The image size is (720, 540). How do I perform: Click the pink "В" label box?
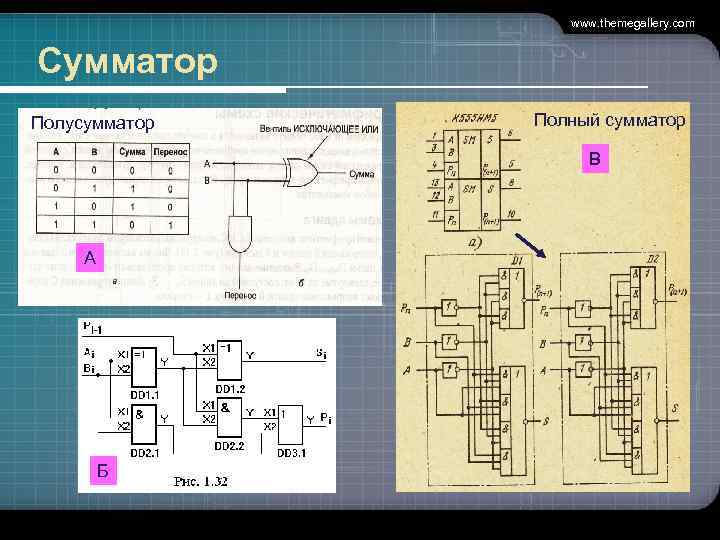pos(595,158)
